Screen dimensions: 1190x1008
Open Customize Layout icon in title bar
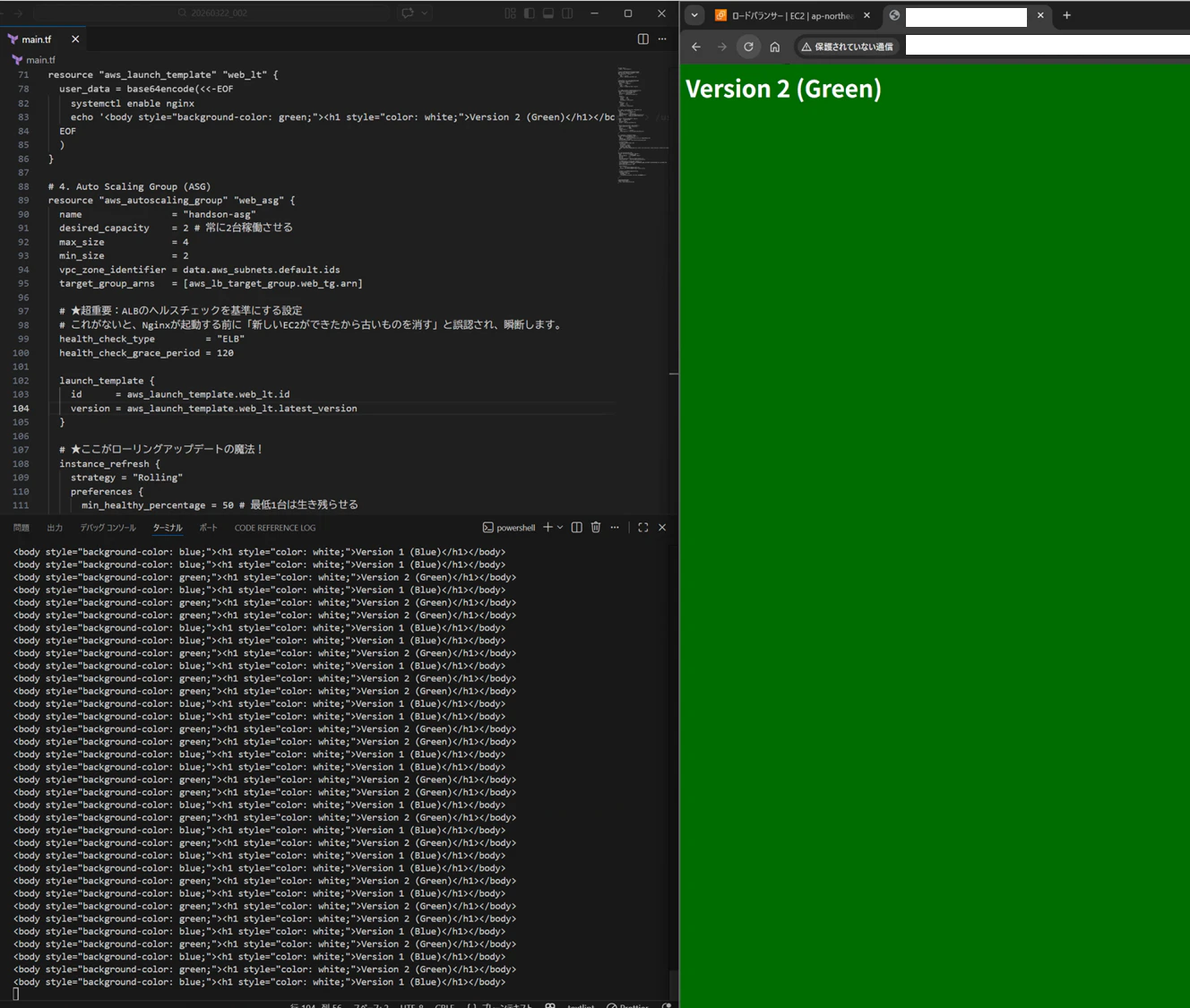pos(510,13)
